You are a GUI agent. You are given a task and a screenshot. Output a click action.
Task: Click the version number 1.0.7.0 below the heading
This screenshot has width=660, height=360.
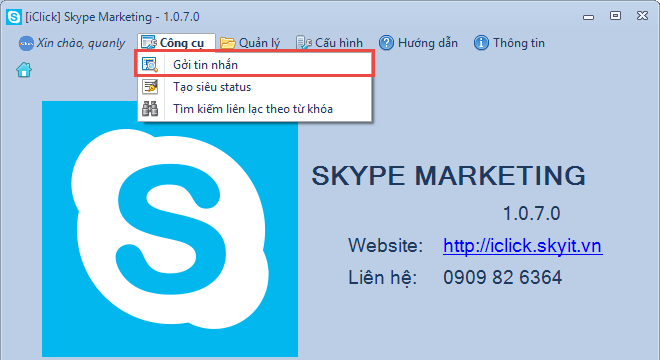click(532, 213)
